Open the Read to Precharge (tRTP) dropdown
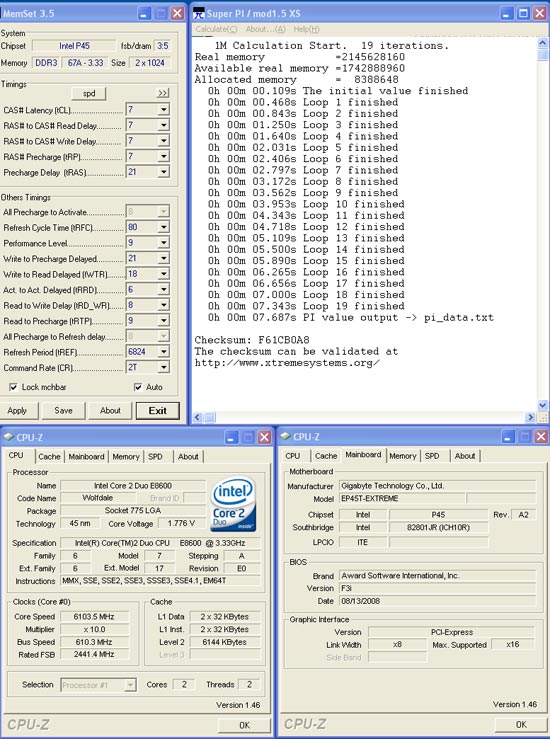Screen dimensions: 550x739 [164, 320]
